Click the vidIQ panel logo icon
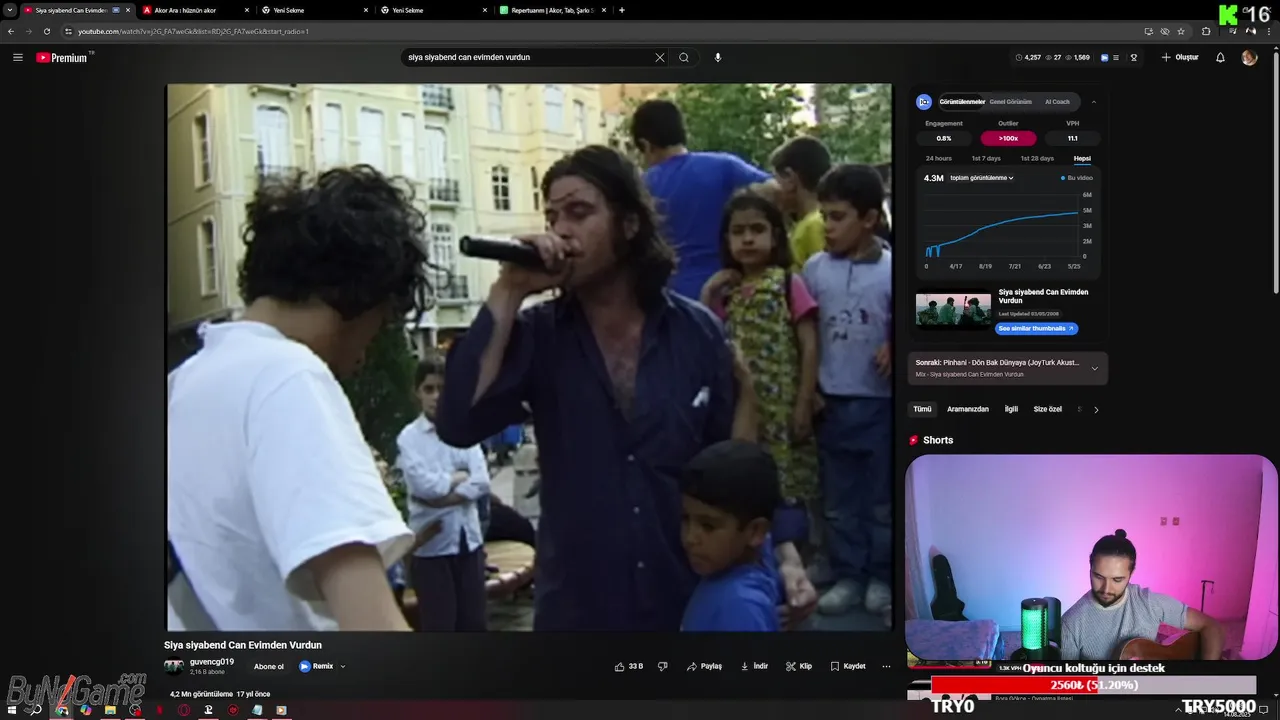1280x720 pixels. [x=924, y=102]
